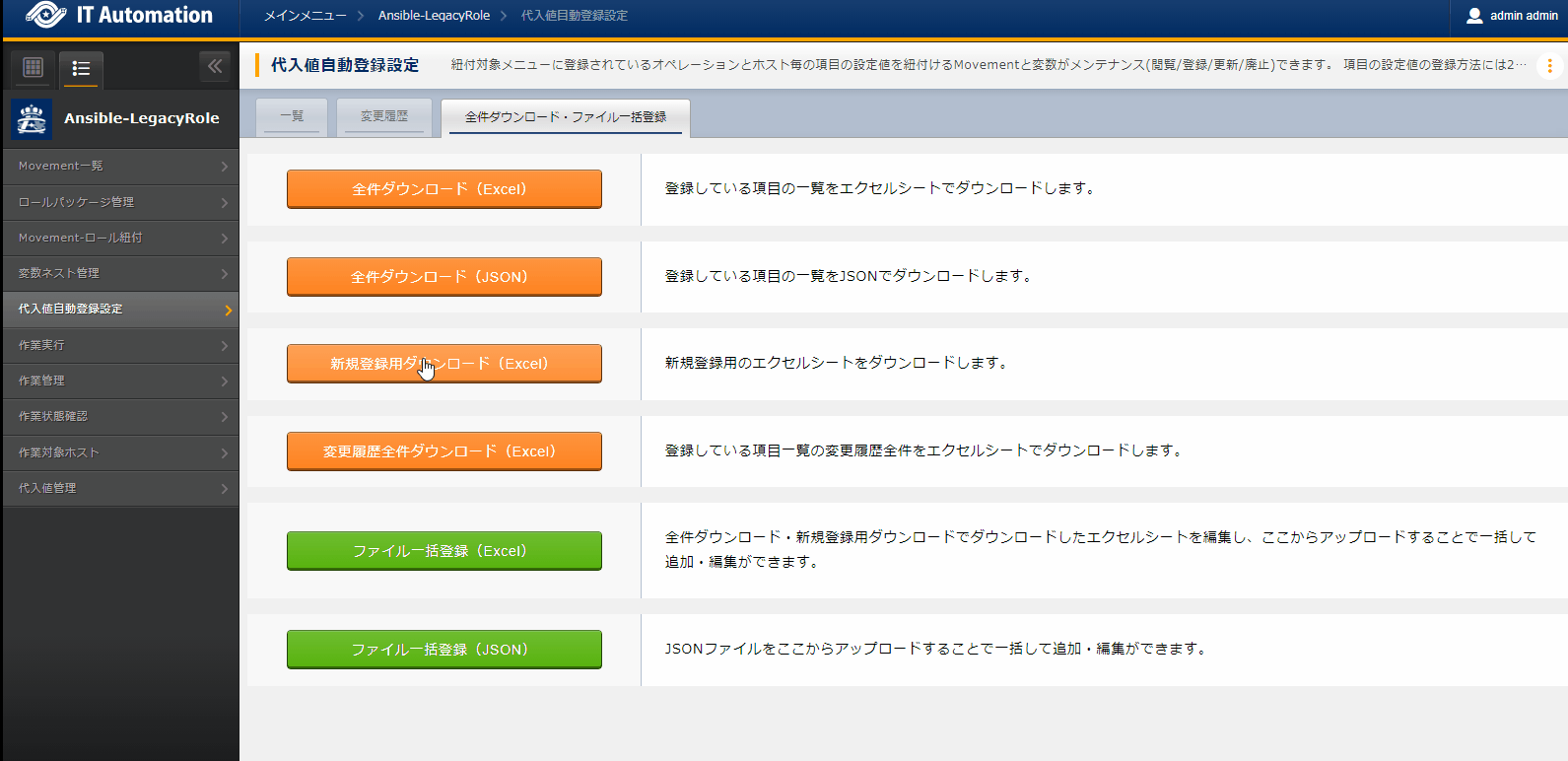
Task: Switch sidebar to list menu view
Action: (81, 68)
